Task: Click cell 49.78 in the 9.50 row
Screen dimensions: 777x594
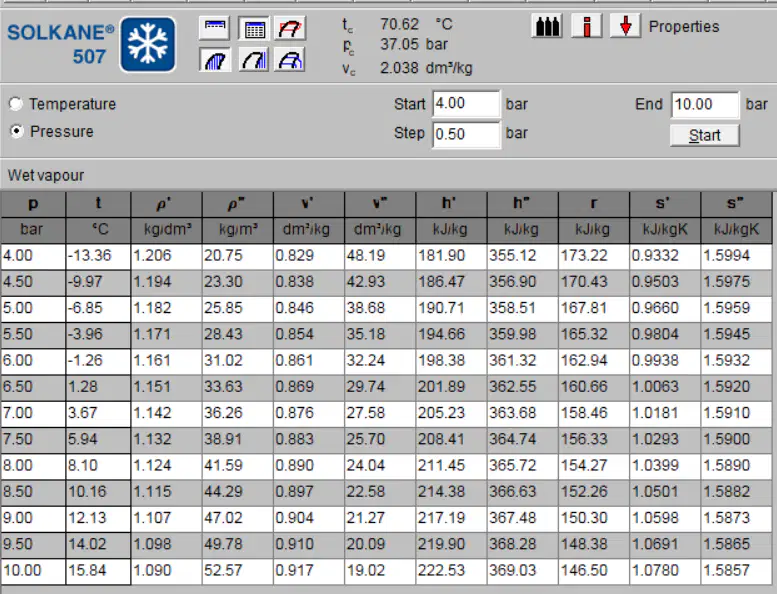Action: pos(237,544)
